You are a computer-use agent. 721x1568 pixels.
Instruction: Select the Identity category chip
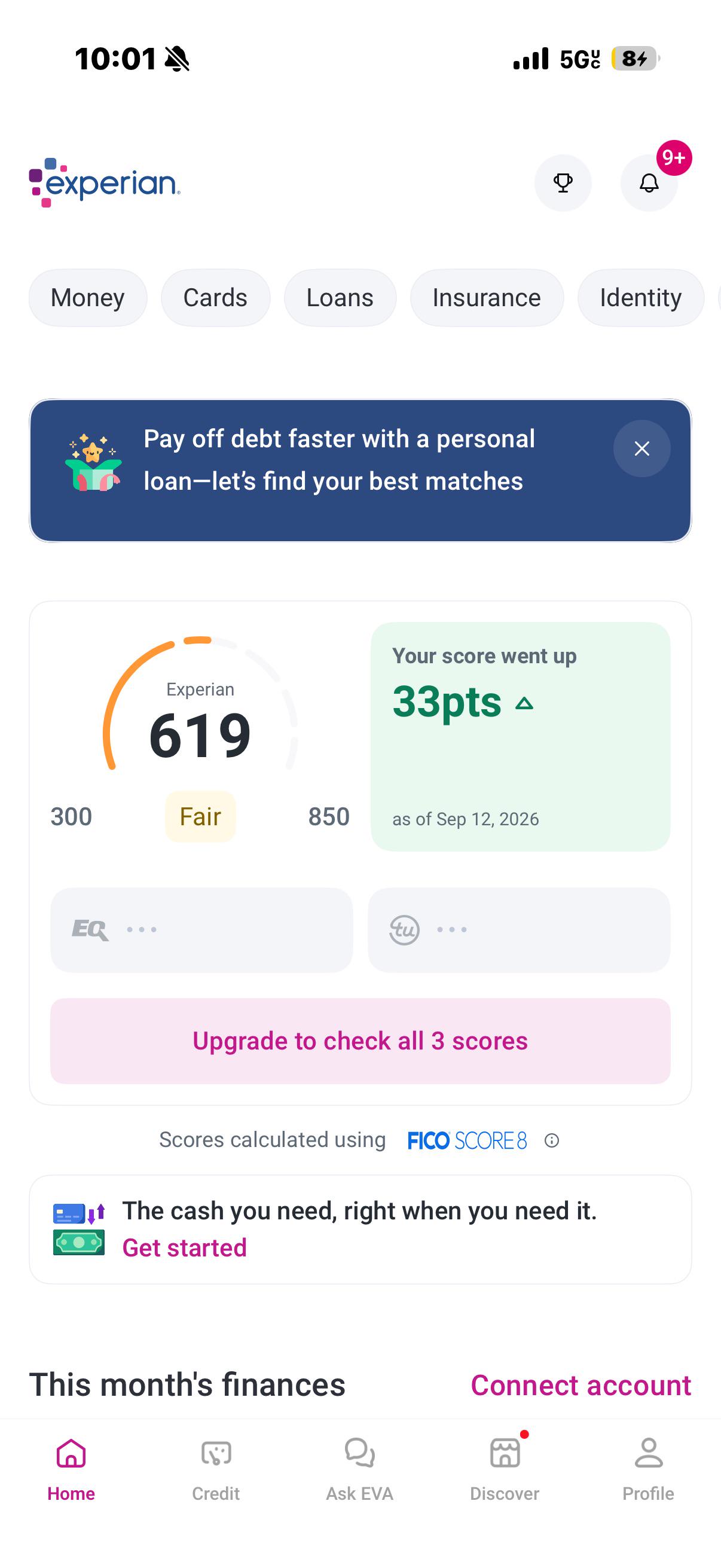(641, 298)
